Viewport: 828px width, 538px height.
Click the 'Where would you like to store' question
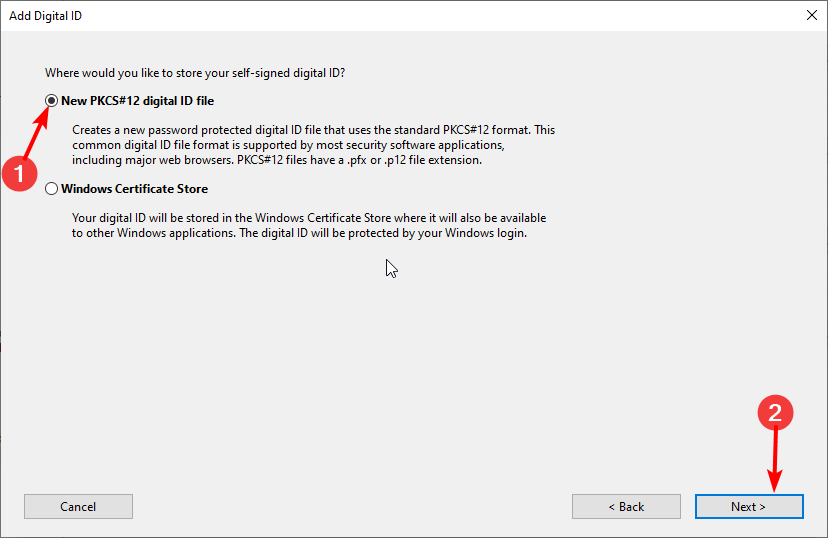click(195, 73)
